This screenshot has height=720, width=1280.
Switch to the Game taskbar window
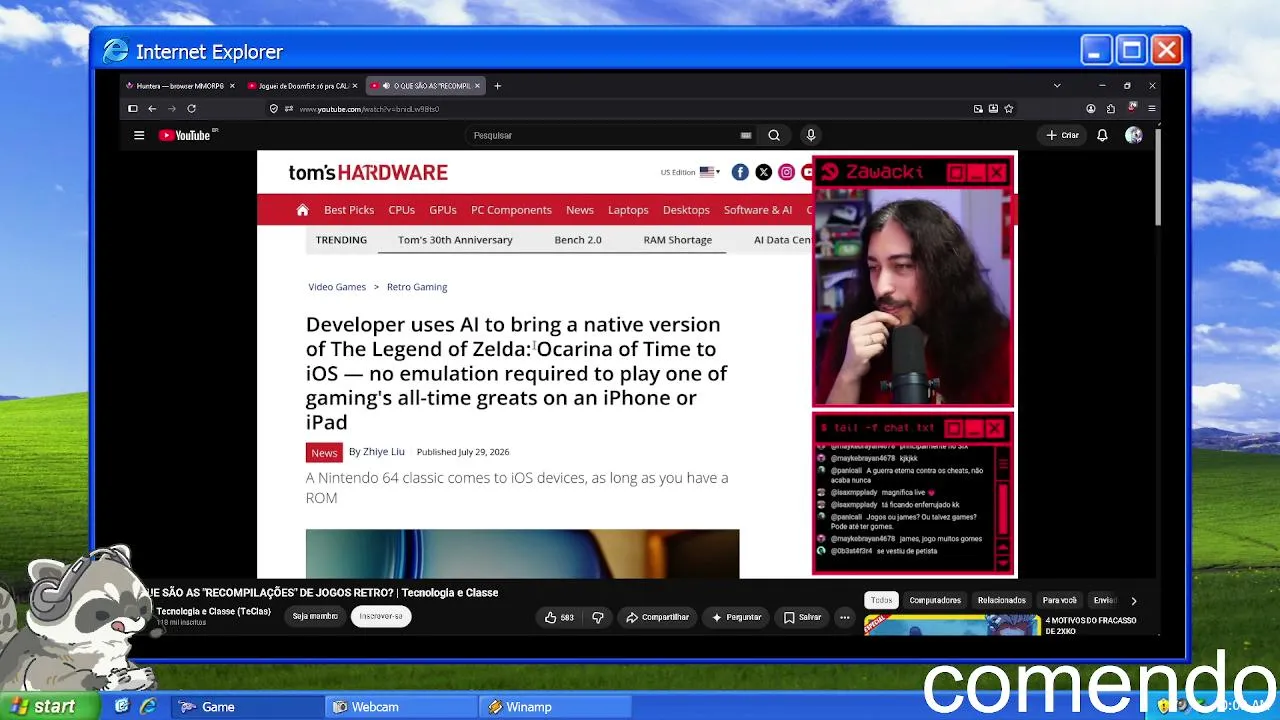click(x=247, y=707)
